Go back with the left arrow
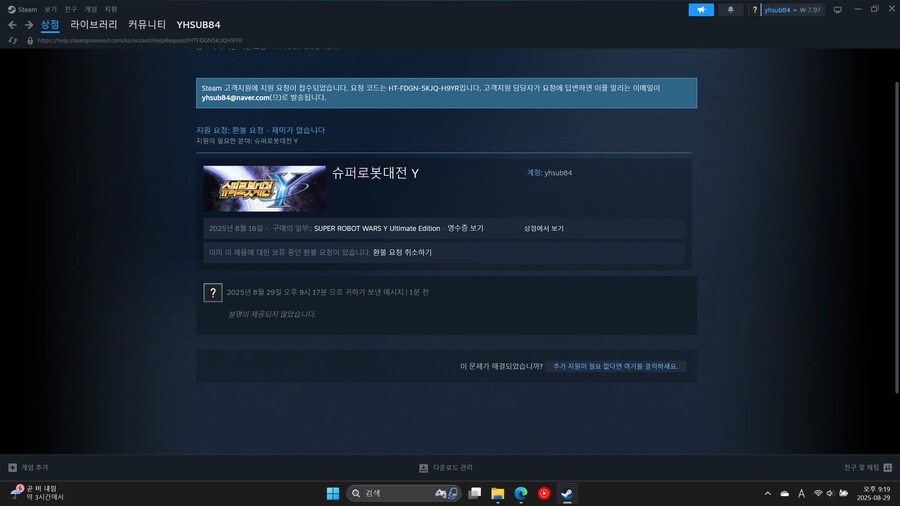The image size is (900, 506). (x=12, y=25)
